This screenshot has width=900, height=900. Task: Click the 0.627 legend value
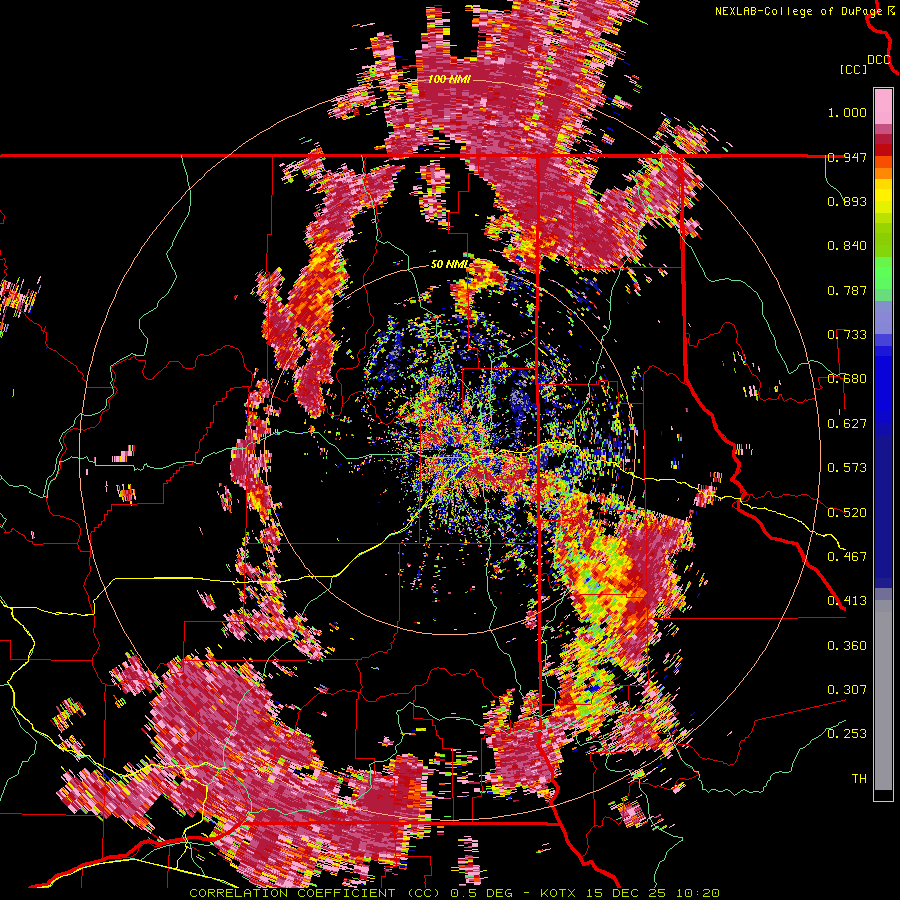coord(847,424)
